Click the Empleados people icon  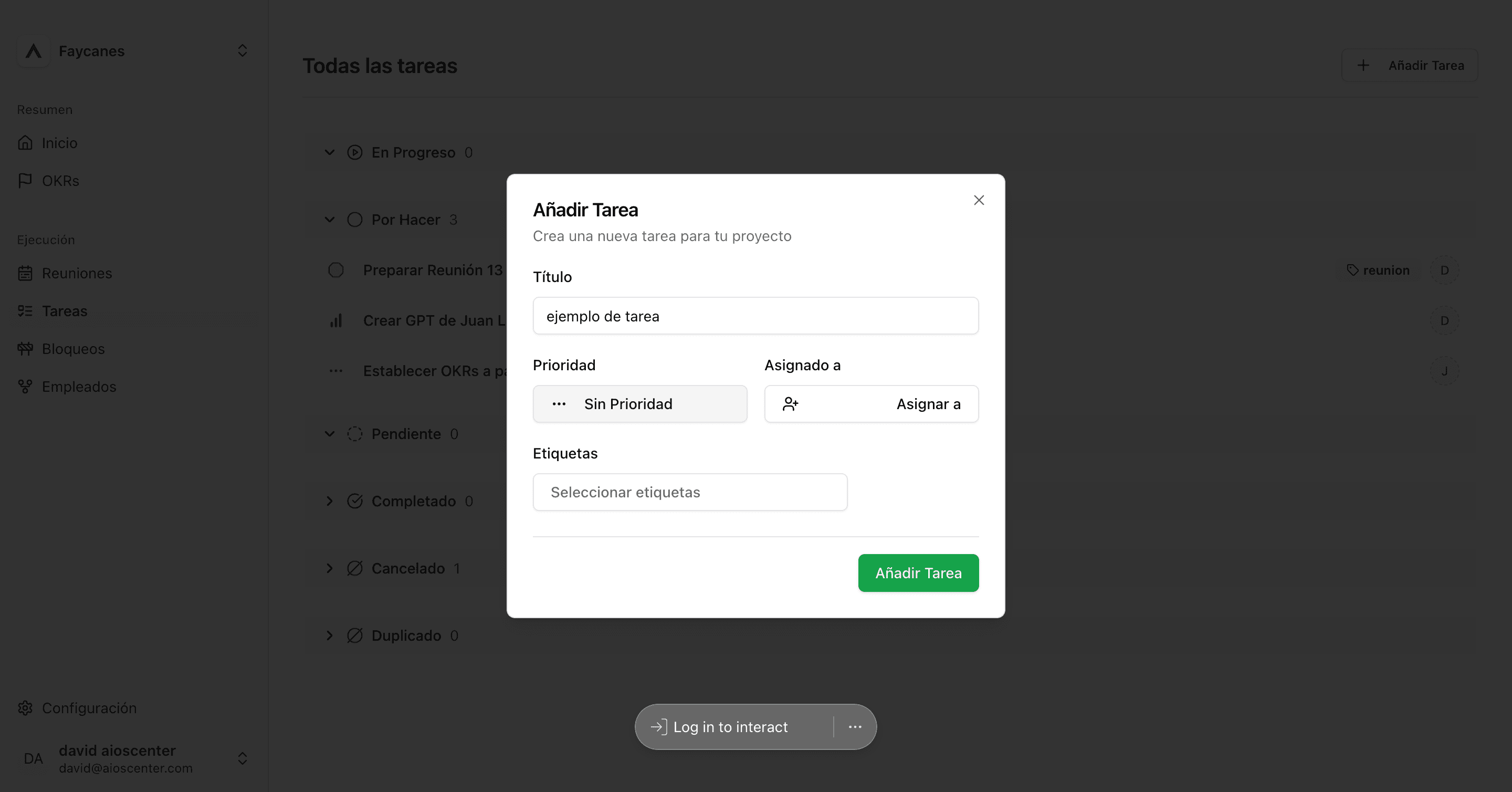coord(25,387)
